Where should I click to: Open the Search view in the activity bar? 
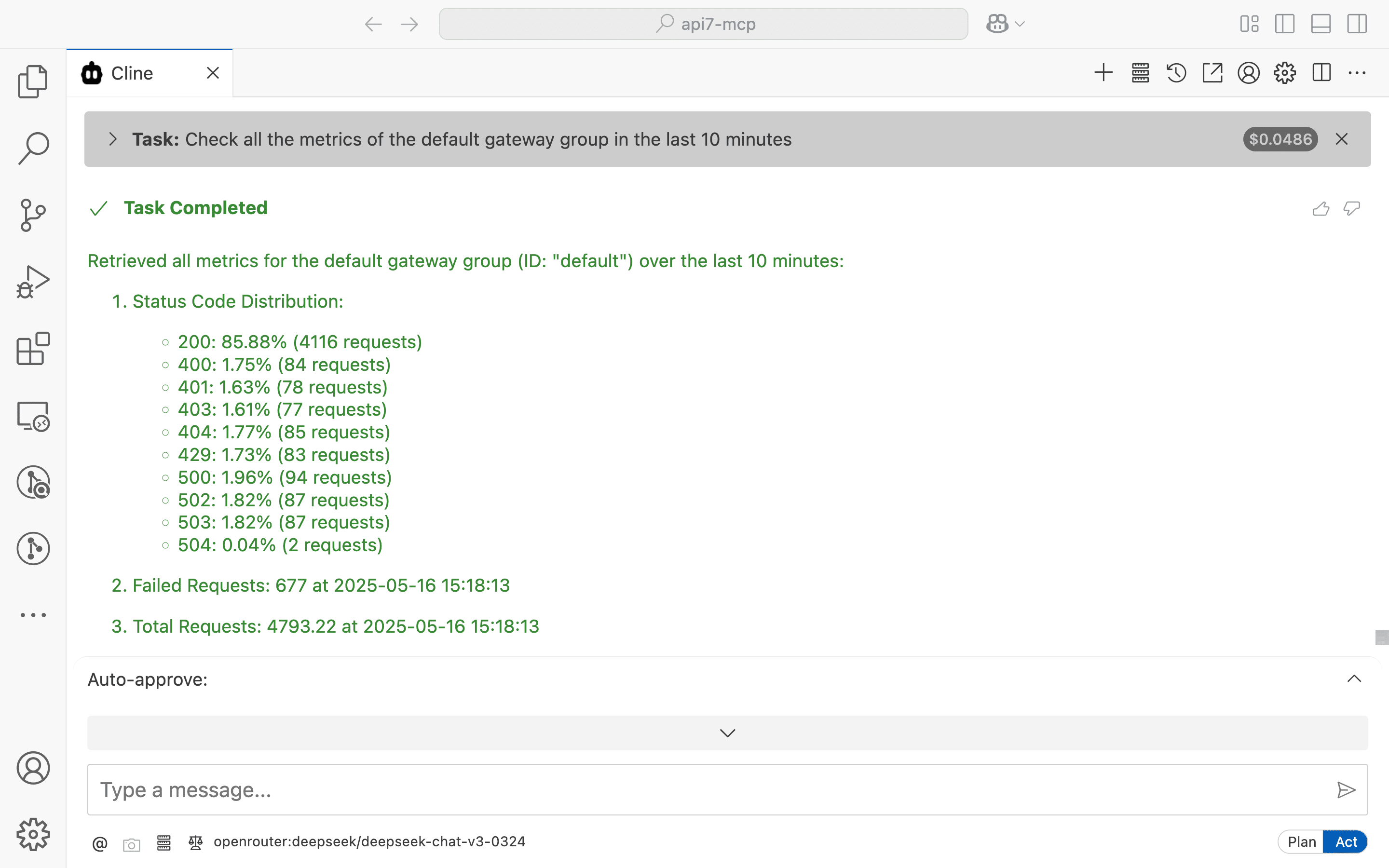click(x=33, y=148)
